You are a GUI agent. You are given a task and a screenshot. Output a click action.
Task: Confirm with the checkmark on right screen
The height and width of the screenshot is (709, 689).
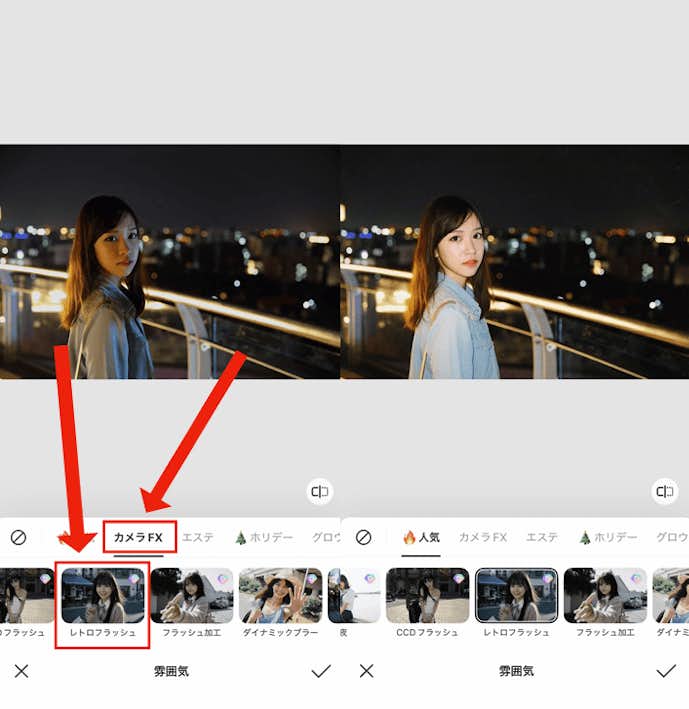tap(665, 671)
